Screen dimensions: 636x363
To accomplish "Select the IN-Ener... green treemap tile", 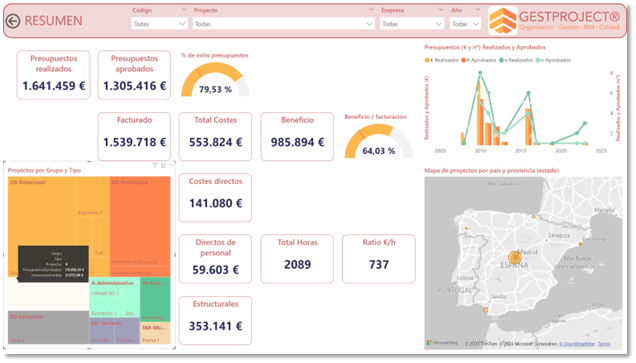I will pos(155,299).
